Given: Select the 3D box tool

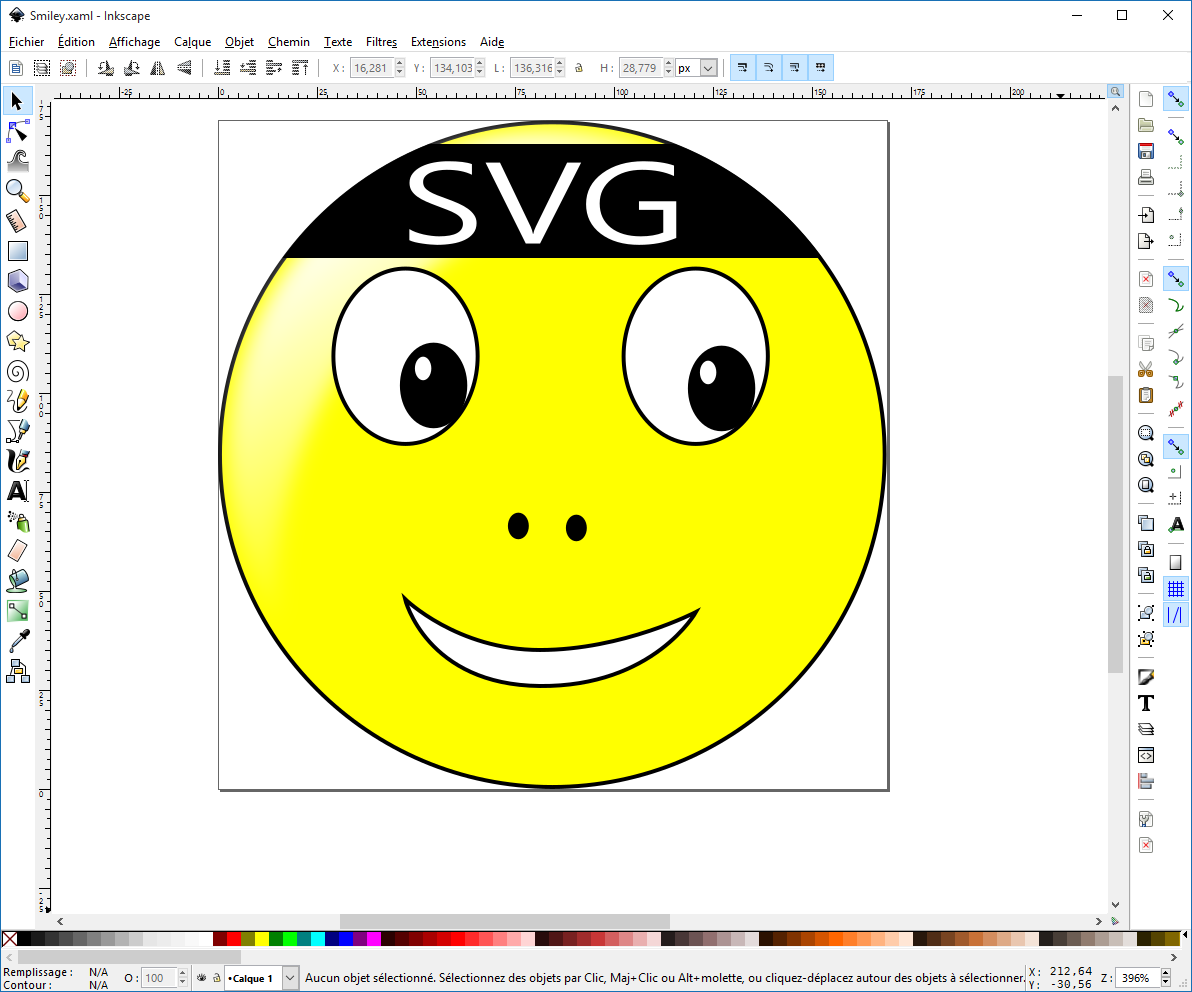Looking at the screenshot, I should [x=17, y=281].
